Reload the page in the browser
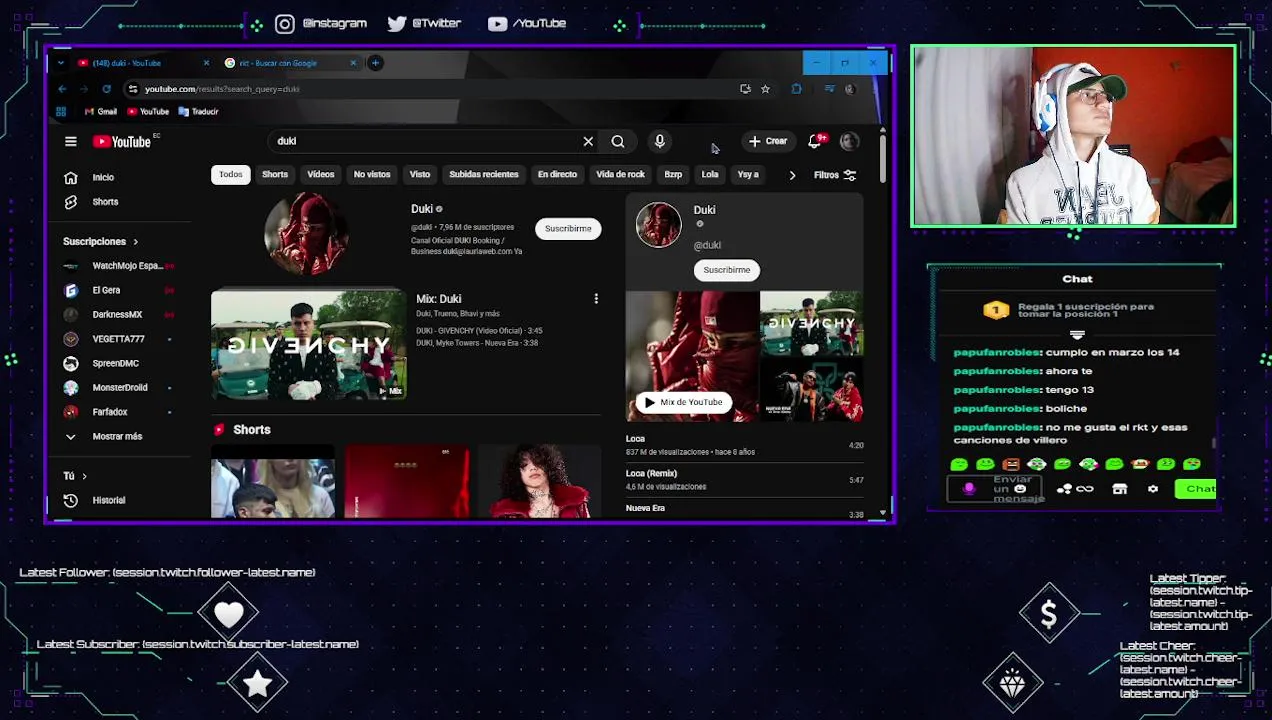The image size is (1272, 720). click(x=106, y=89)
